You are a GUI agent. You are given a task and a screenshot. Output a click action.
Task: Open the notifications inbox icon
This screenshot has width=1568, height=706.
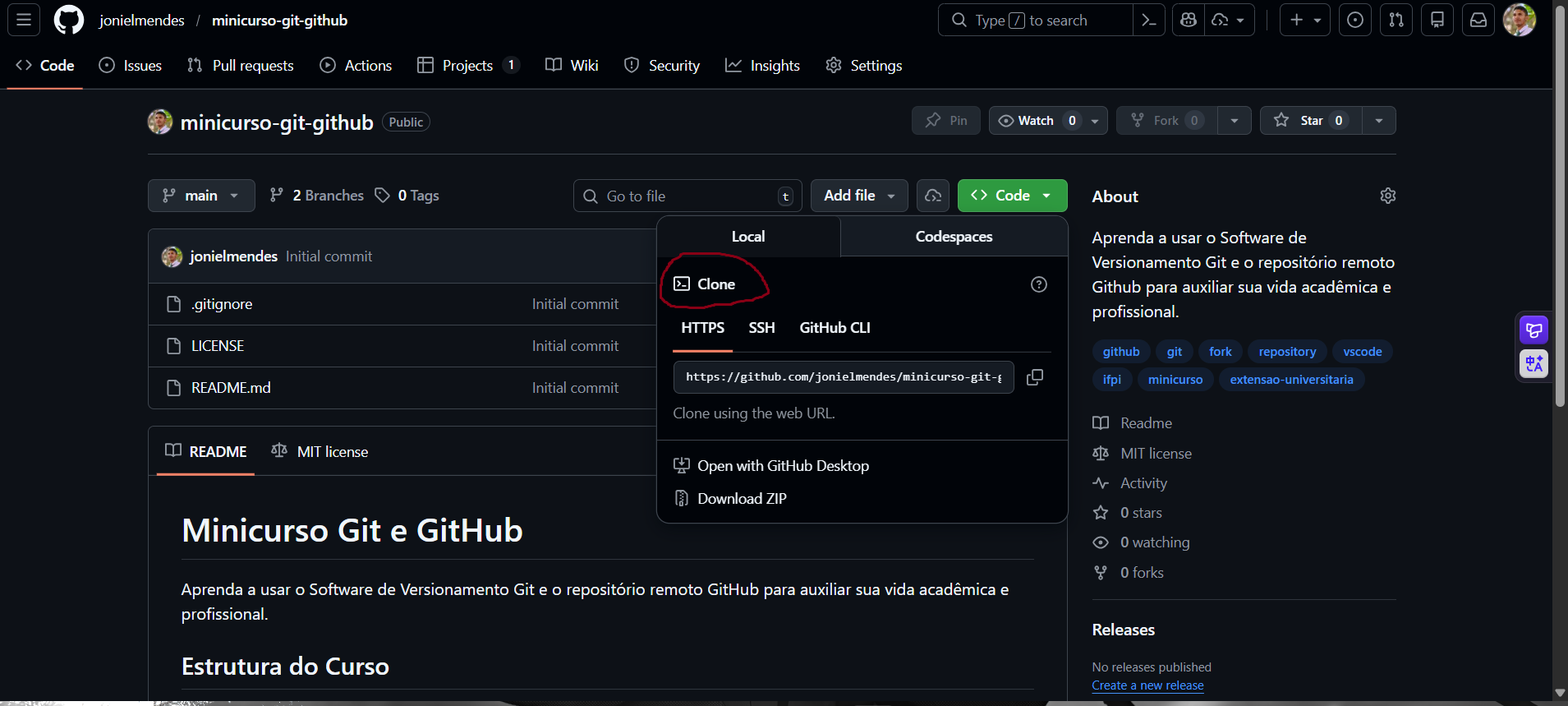(x=1478, y=21)
